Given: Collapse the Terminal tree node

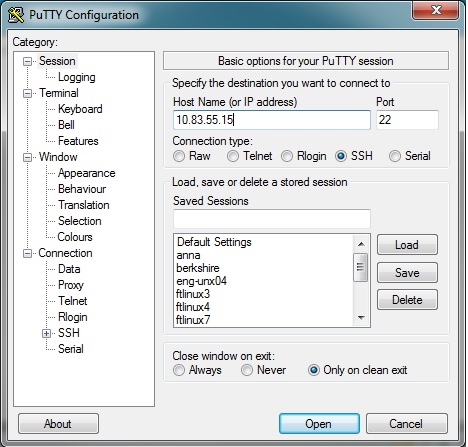Looking at the screenshot, I should click(27, 93).
